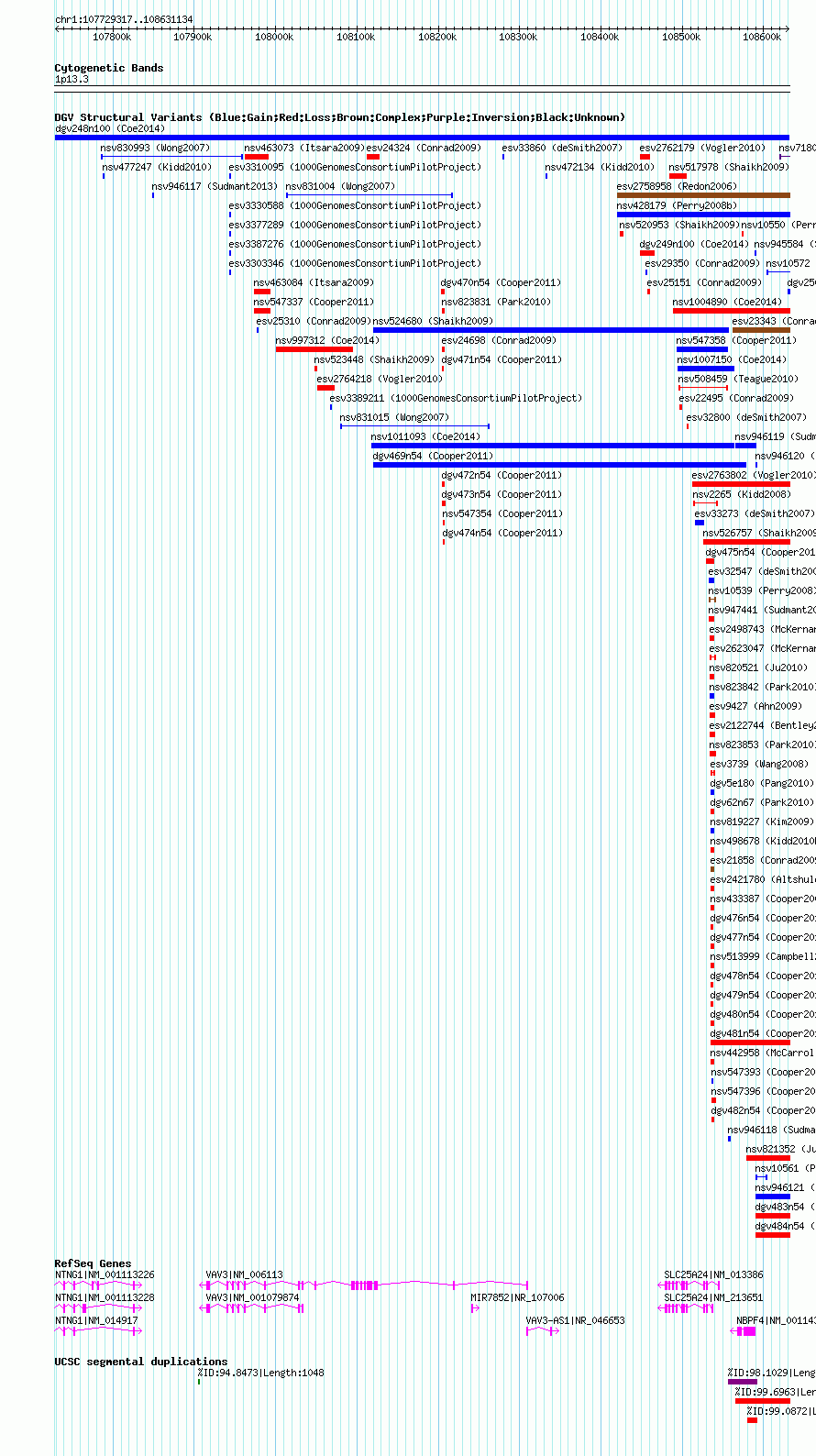Click the long blue bar under dgv248n100
The height and width of the screenshot is (1456, 816).
pos(422,138)
